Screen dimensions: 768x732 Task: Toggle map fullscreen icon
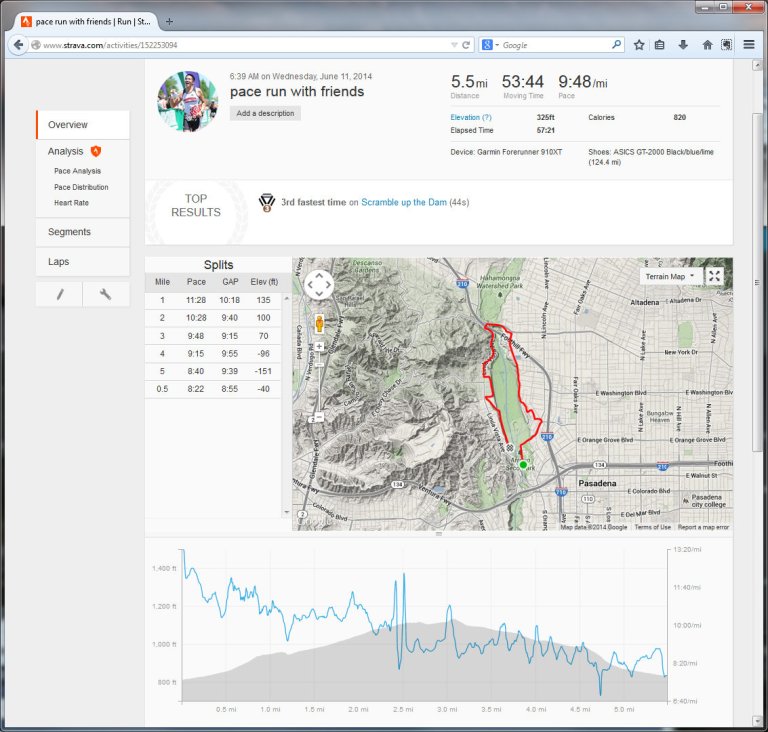[x=714, y=276]
